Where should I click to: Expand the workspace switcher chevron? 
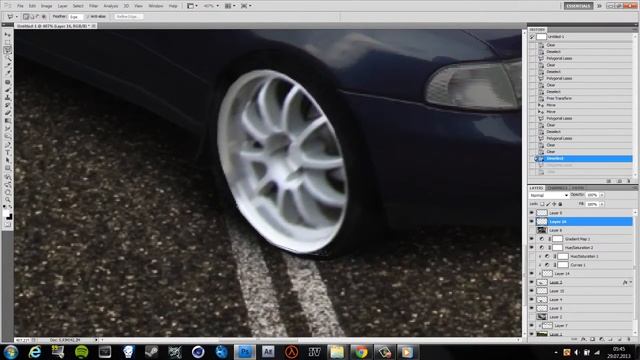599,6
